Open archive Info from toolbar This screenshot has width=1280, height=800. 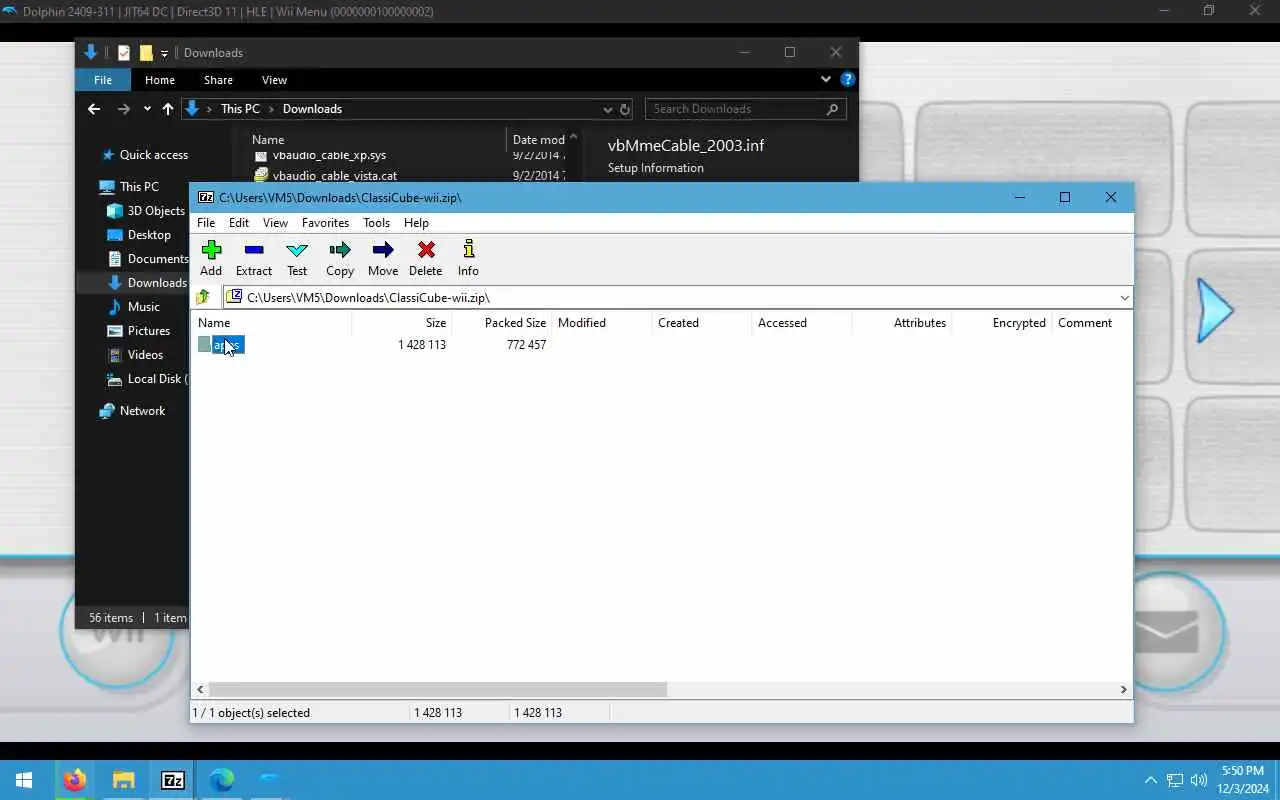pyautogui.click(x=468, y=258)
